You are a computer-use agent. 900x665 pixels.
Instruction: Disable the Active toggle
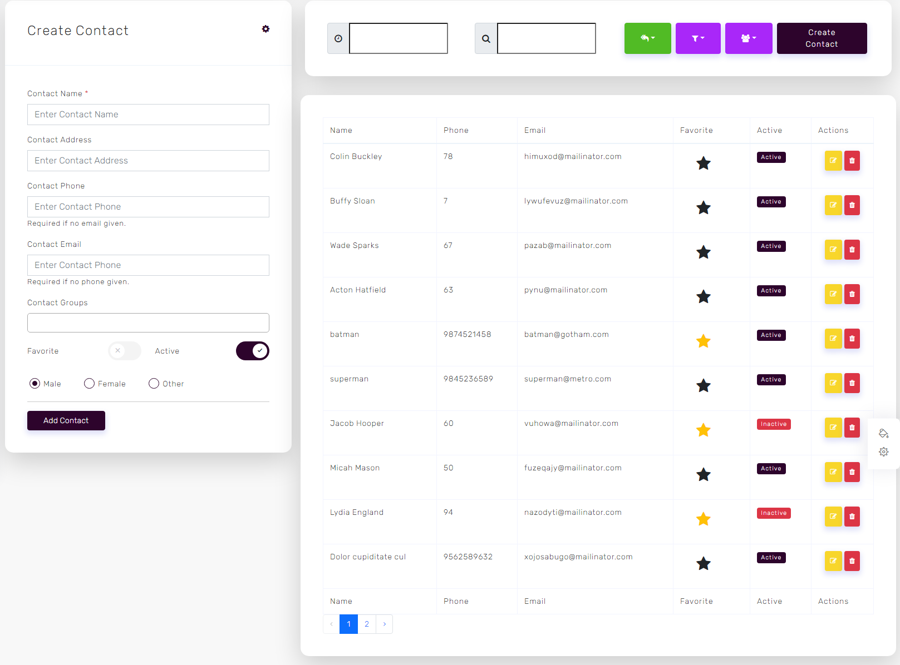pos(252,351)
